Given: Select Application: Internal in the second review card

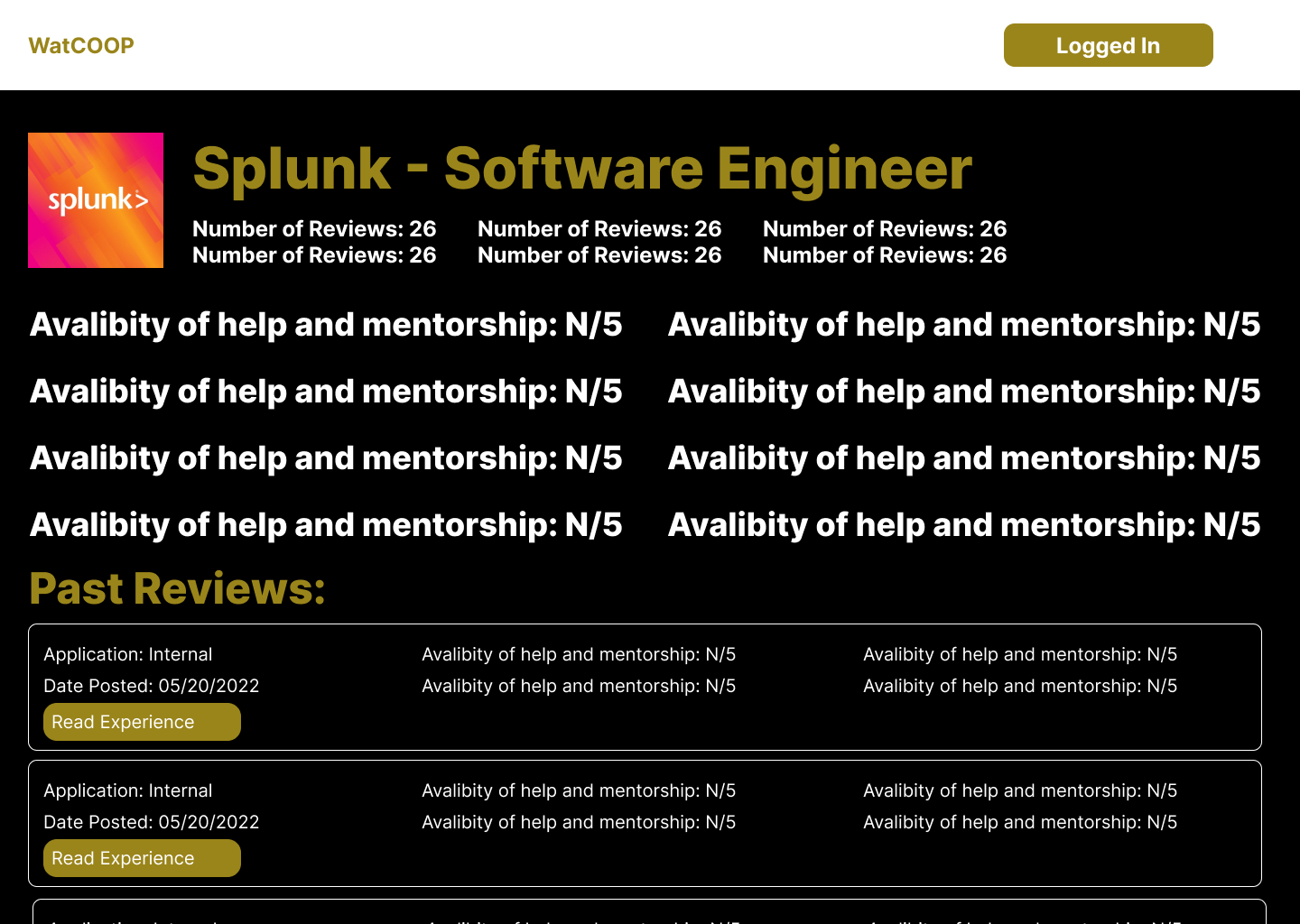Looking at the screenshot, I should 128,790.
